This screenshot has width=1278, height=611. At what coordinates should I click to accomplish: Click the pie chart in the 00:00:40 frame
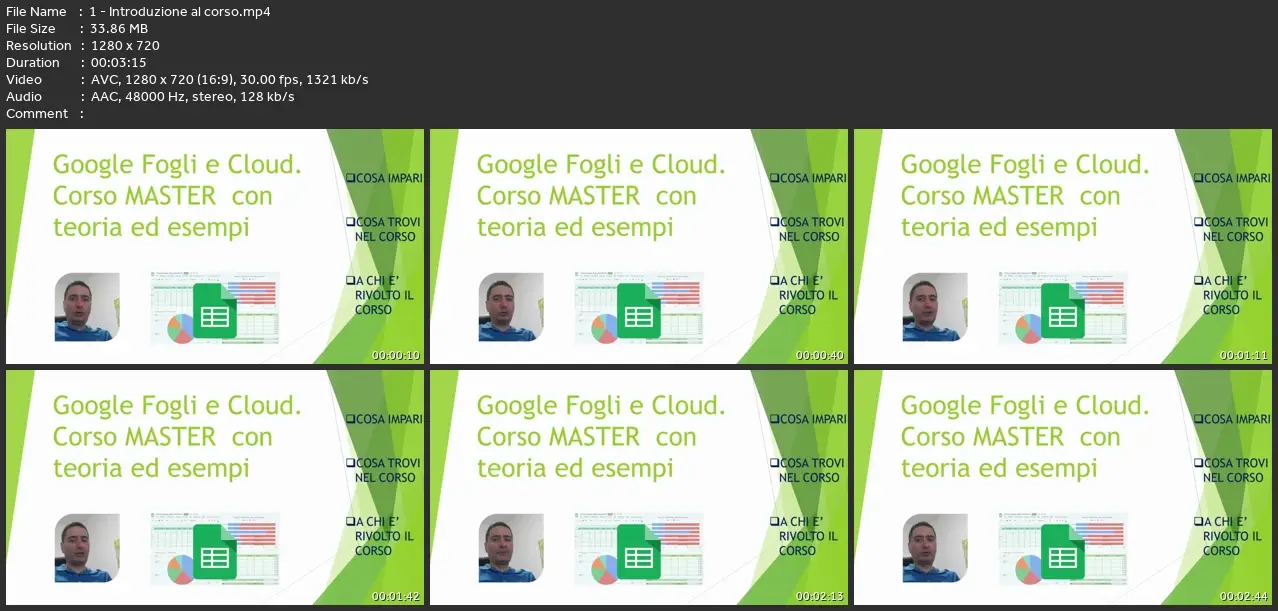604,328
